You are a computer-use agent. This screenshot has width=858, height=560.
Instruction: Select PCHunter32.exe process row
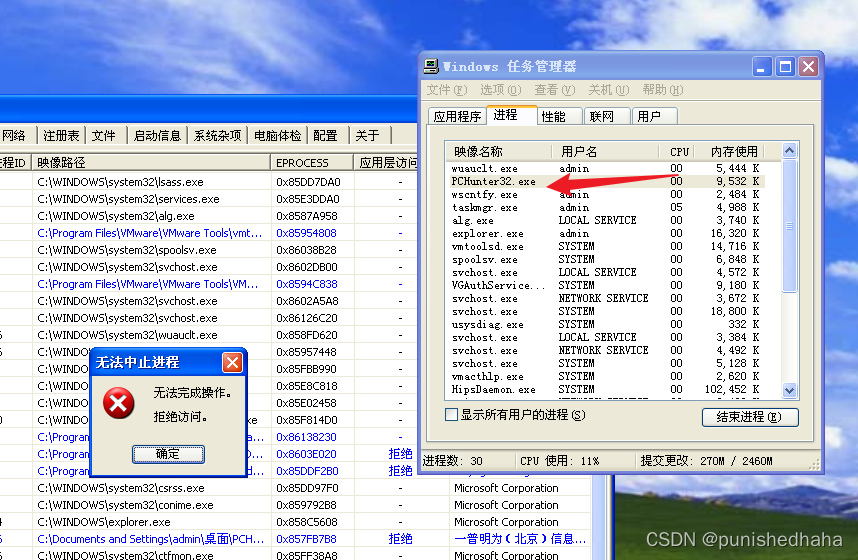(x=606, y=182)
